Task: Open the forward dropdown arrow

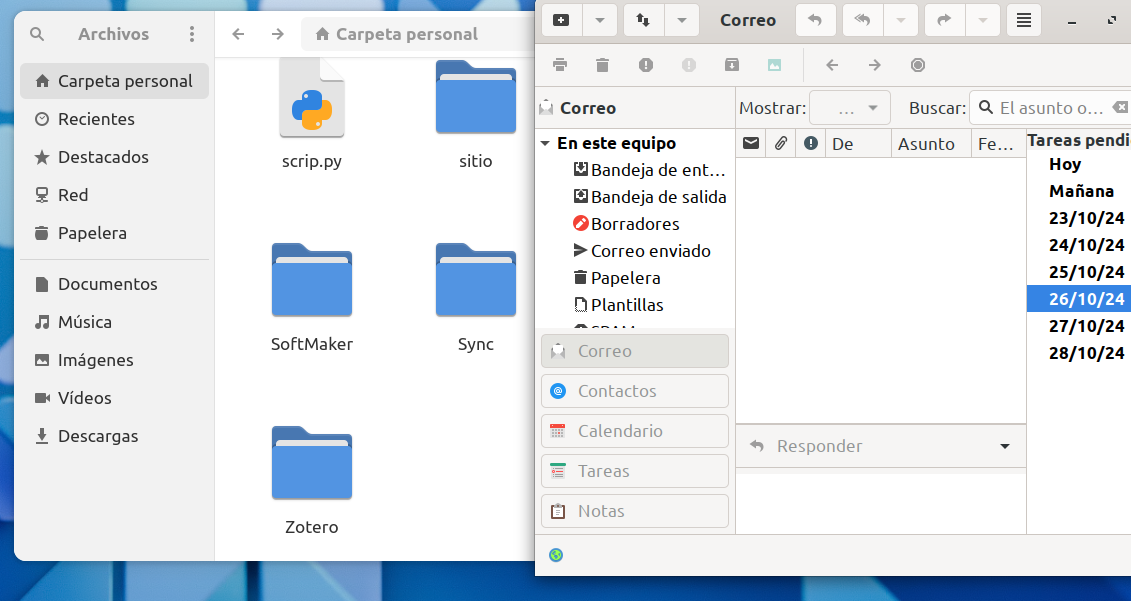Action: tap(982, 20)
